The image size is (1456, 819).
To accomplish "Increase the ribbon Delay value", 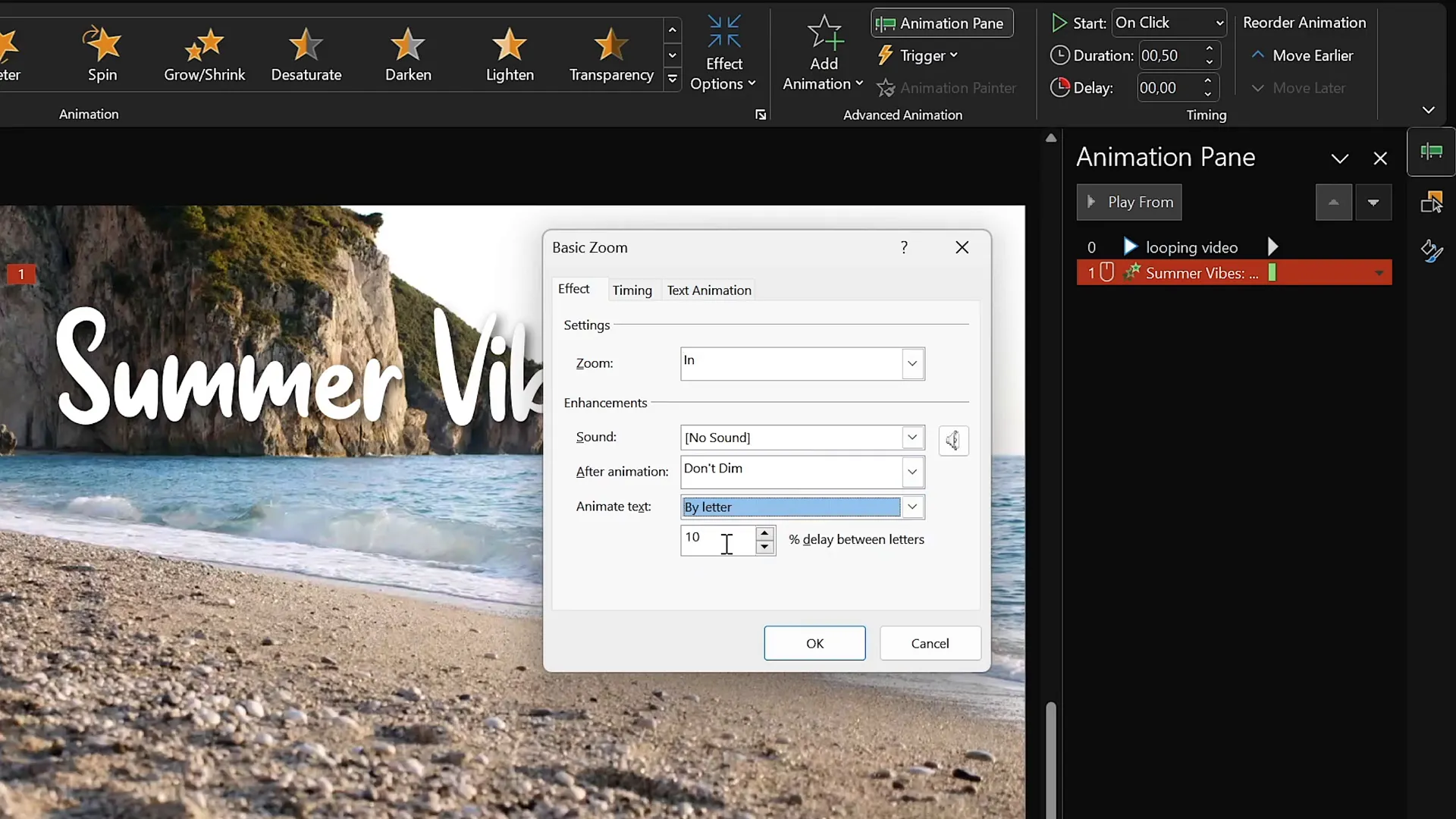I will tap(1208, 81).
